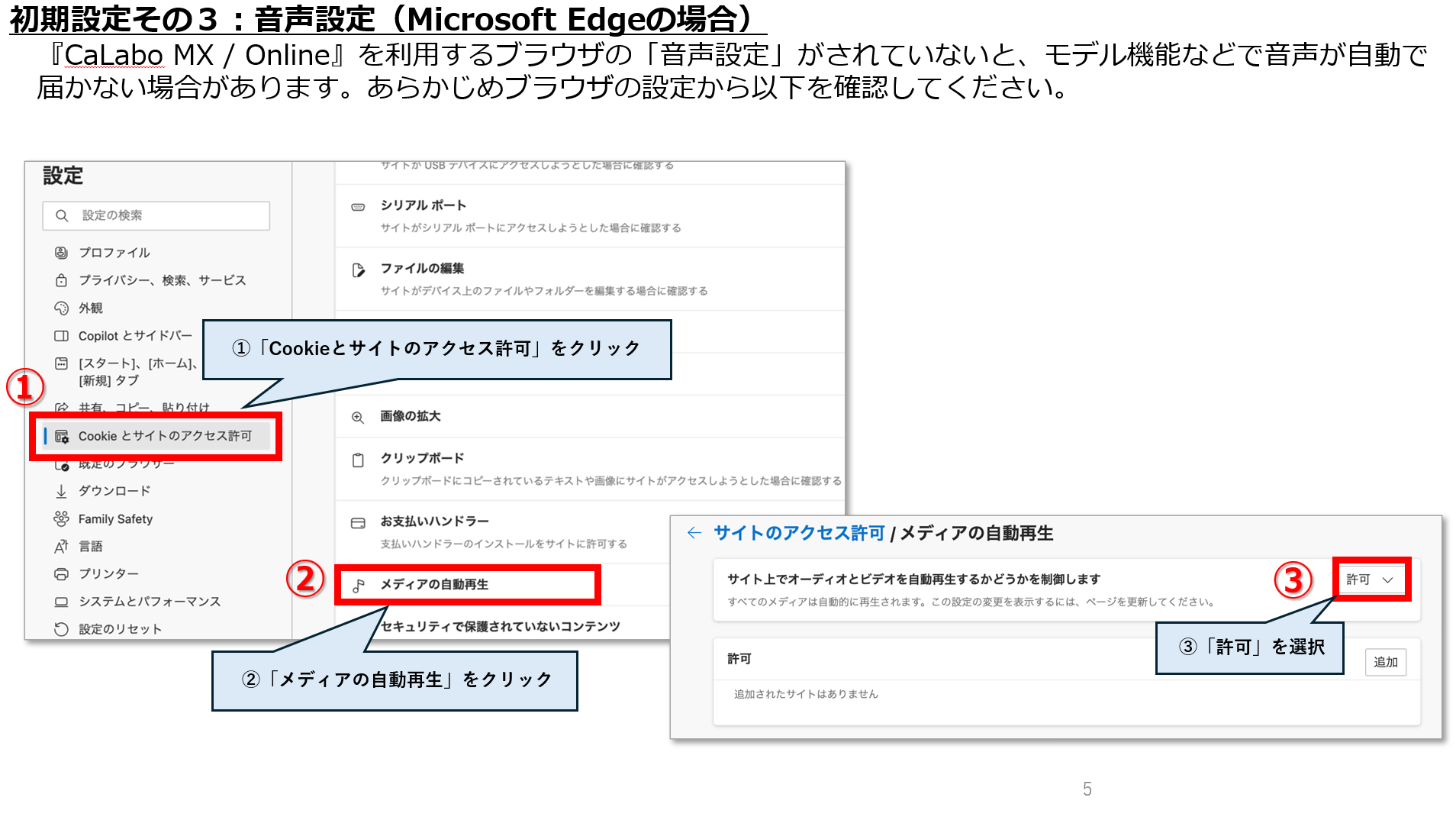Click the profile icon beside プロファイル
The image size is (1456, 820).
point(61,253)
